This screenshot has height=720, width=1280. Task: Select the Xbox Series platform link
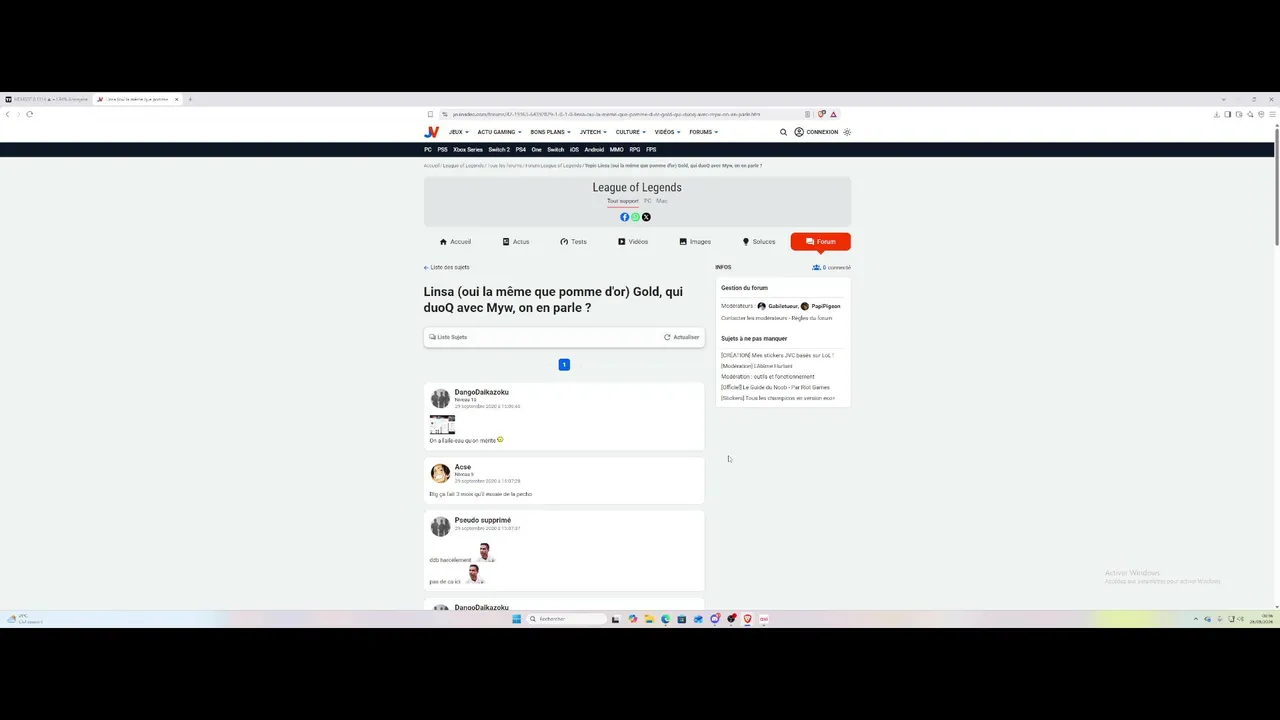click(x=468, y=150)
